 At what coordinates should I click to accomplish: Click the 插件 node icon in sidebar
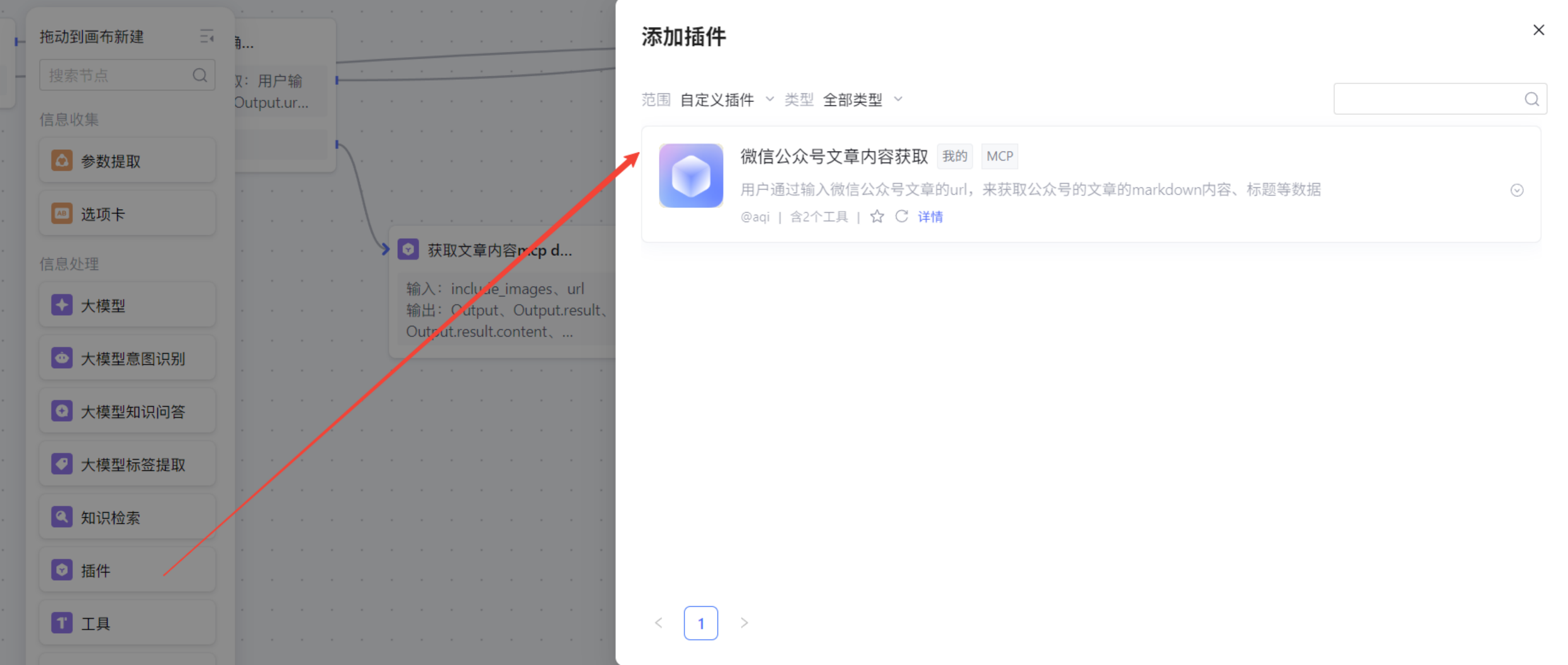point(62,570)
